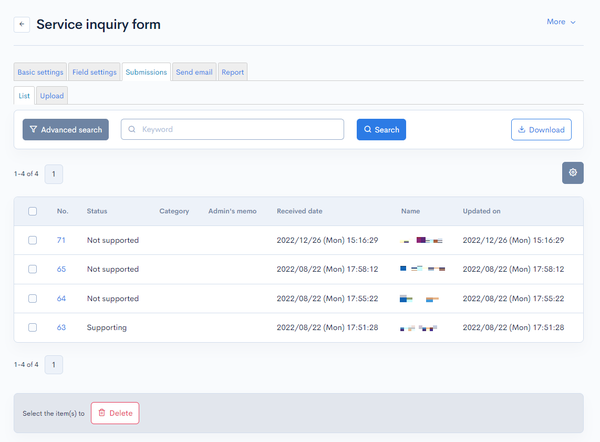Switch to the Basic settings tab
The image size is (600, 442).
pos(40,72)
